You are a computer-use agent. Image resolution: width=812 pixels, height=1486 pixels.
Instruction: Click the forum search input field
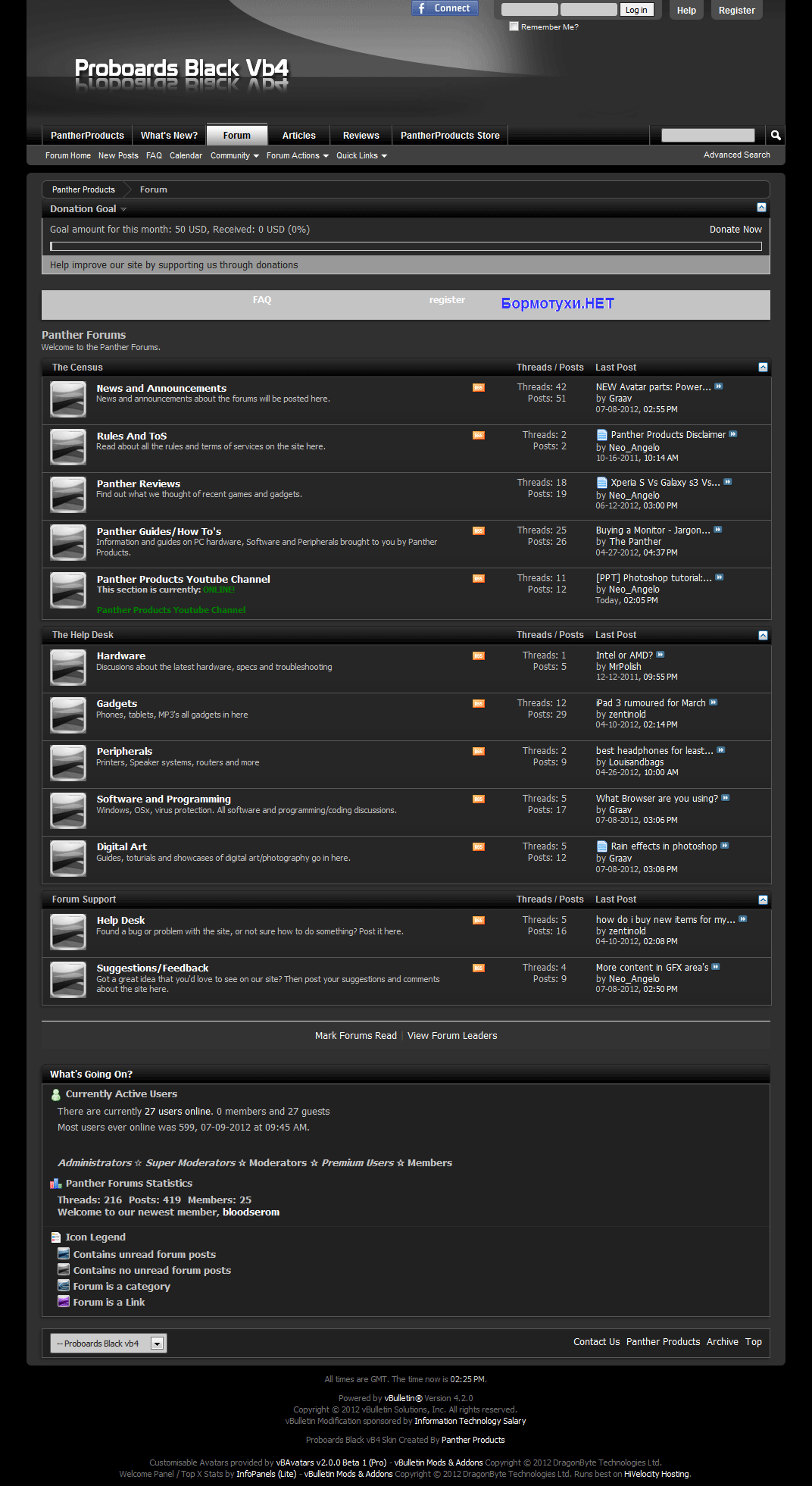pos(708,135)
